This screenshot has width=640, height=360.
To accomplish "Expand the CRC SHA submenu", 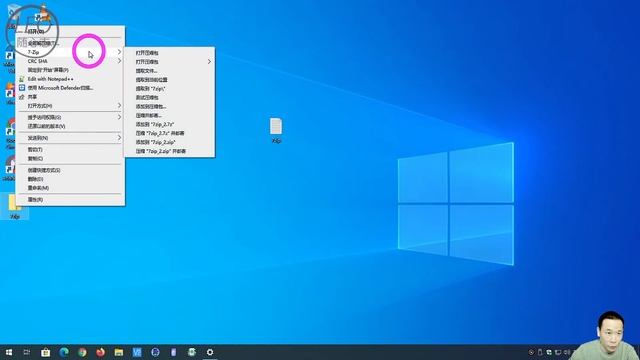I will (70, 61).
